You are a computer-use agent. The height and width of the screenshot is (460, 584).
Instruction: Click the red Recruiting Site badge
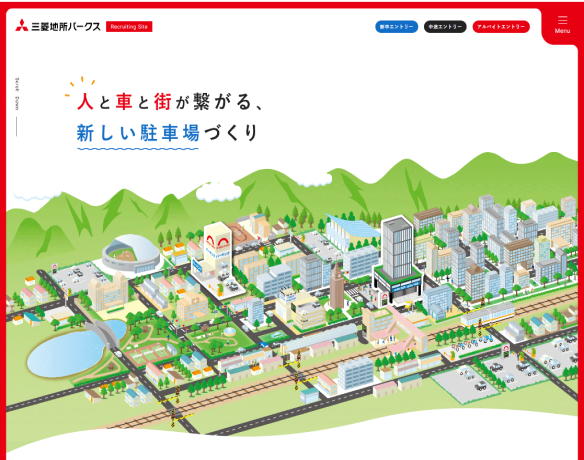[x=129, y=27]
